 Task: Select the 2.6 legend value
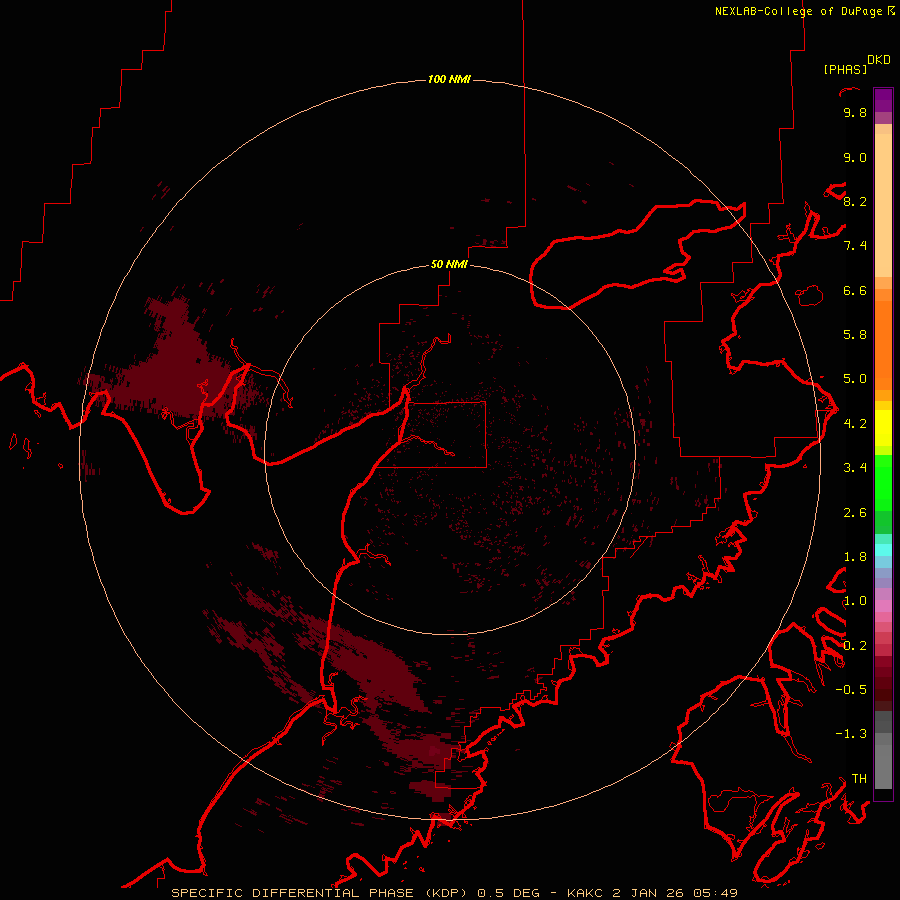855,513
